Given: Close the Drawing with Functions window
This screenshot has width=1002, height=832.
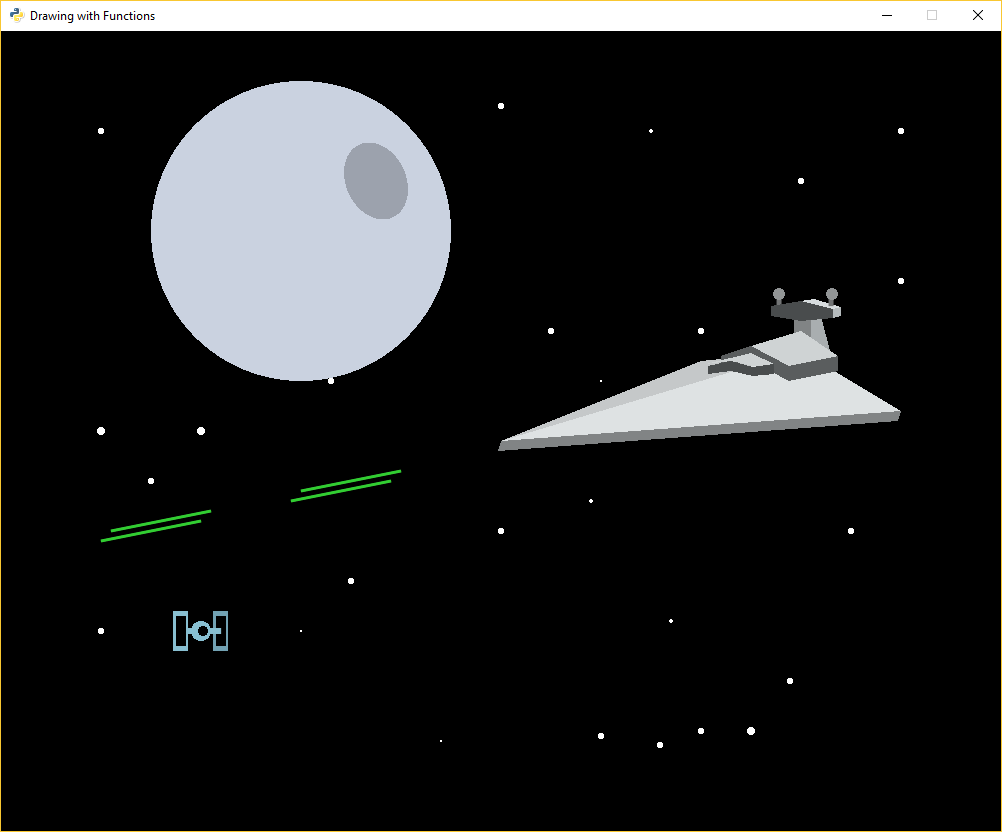Looking at the screenshot, I should (x=978, y=15).
